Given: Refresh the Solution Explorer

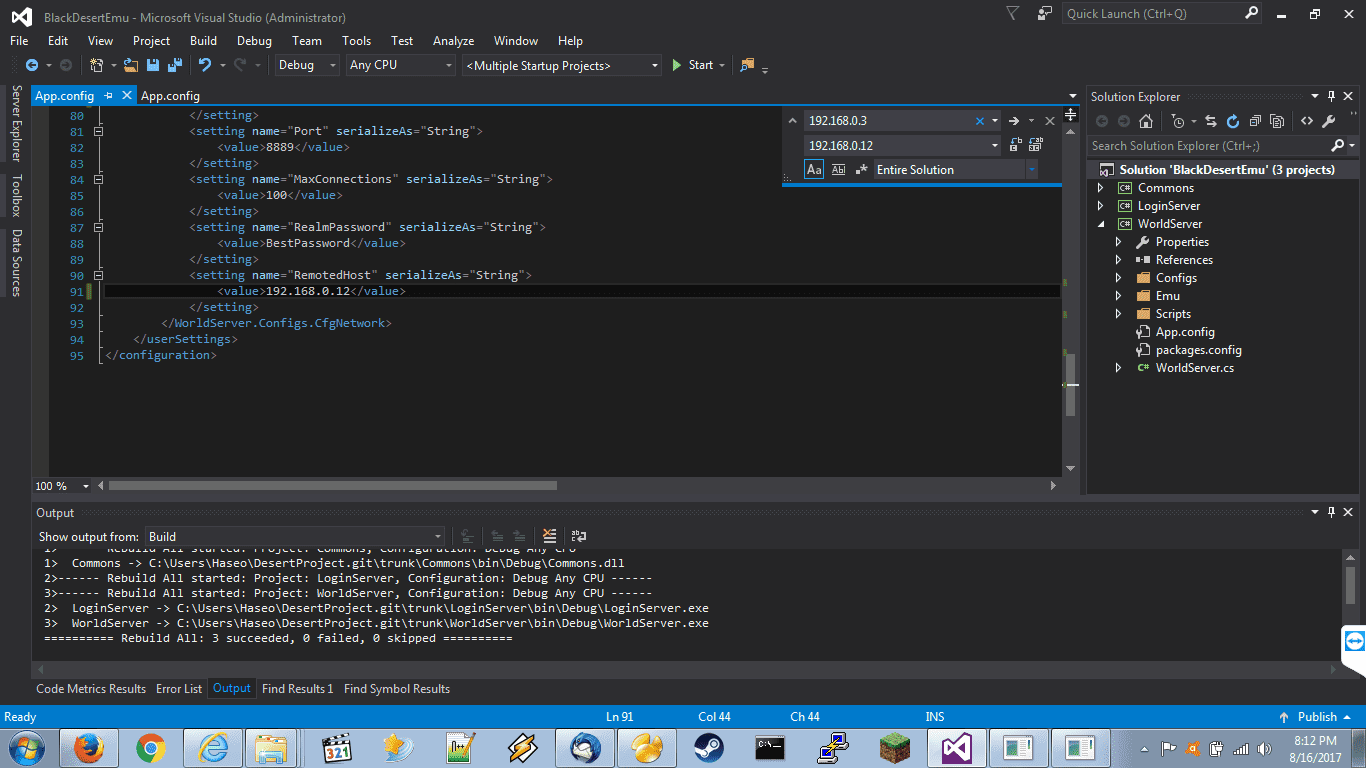Looking at the screenshot, I should pos(1233,121).
